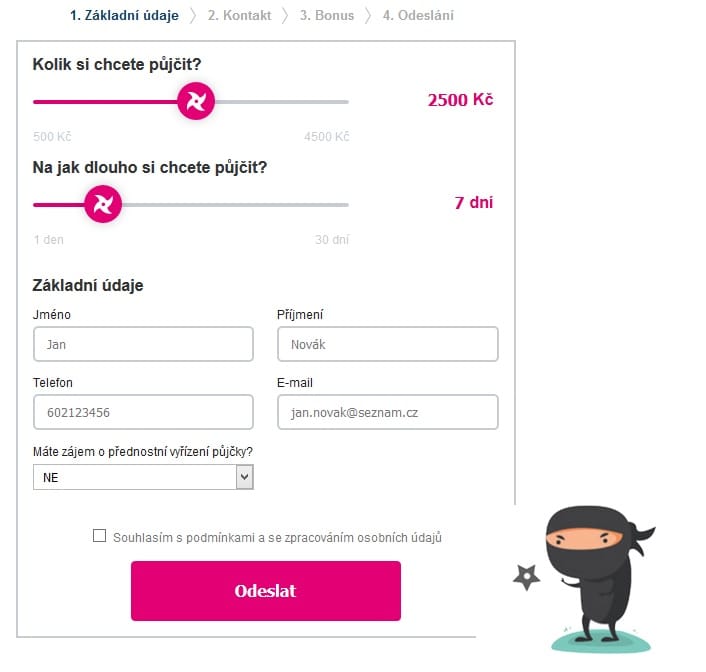706x672 pixels.
Task: Click the arrow between Bonus and Odeslání
Action: tap(368, 15)
